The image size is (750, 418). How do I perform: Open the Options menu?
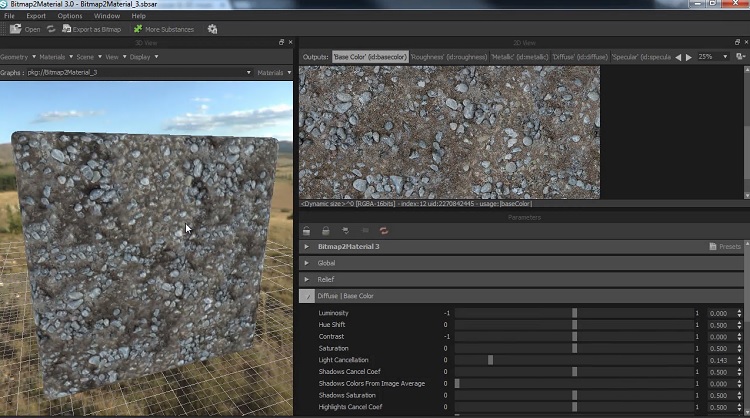(x=70, y=16)
